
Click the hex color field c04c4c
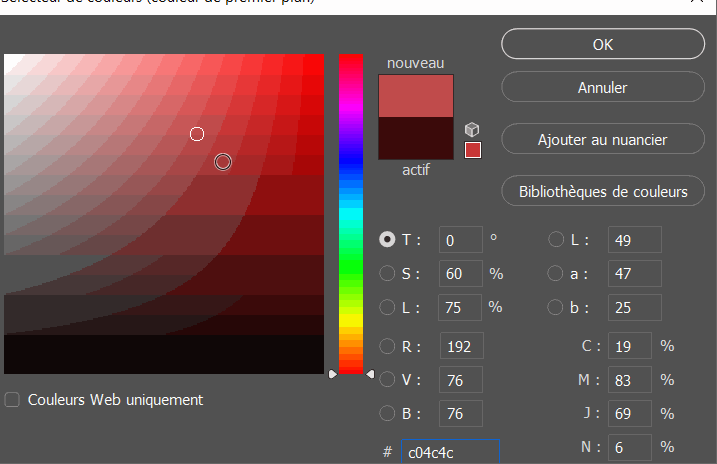[x=450, y=452]
